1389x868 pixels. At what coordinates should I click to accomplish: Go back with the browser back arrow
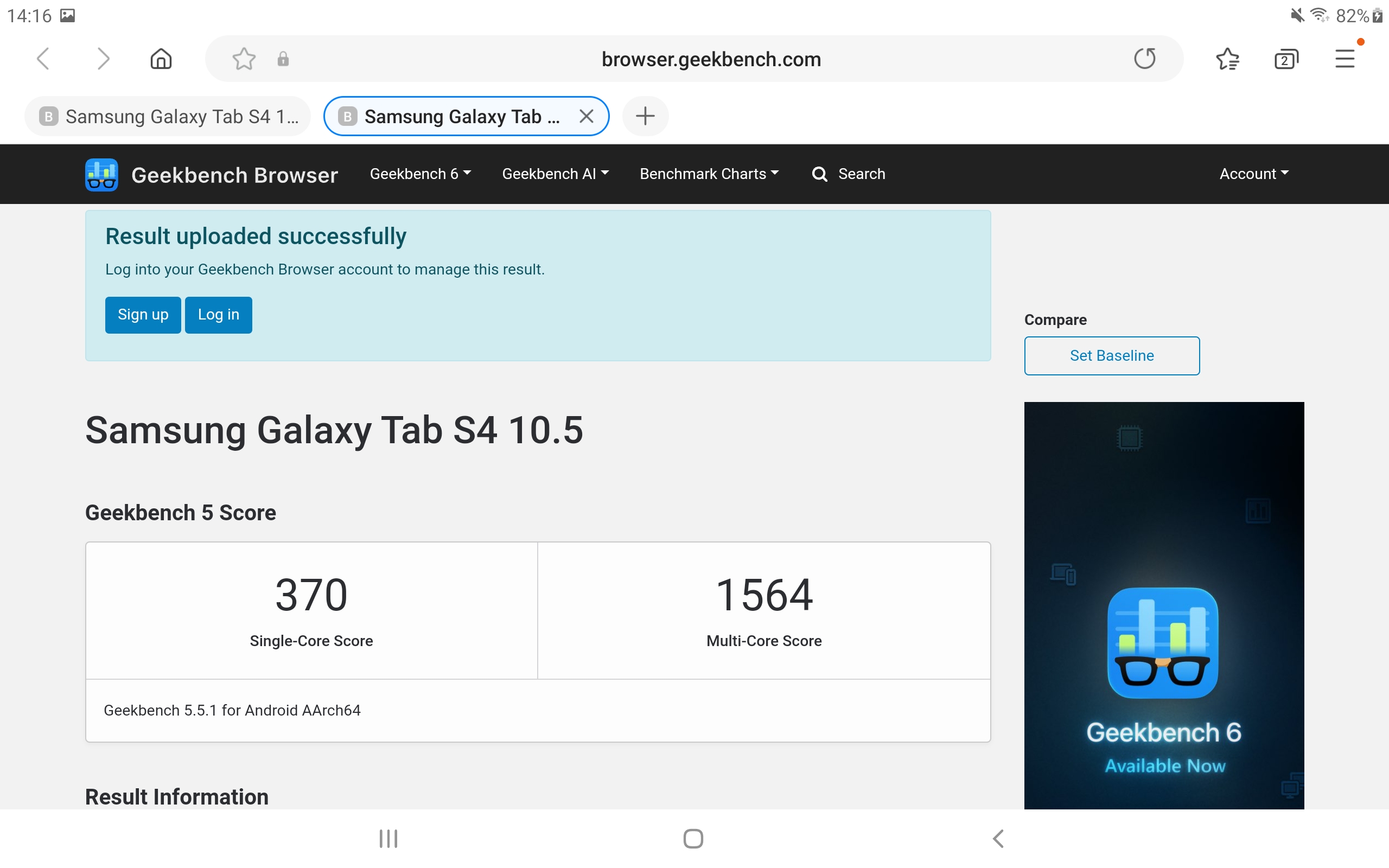pos(43,59)
